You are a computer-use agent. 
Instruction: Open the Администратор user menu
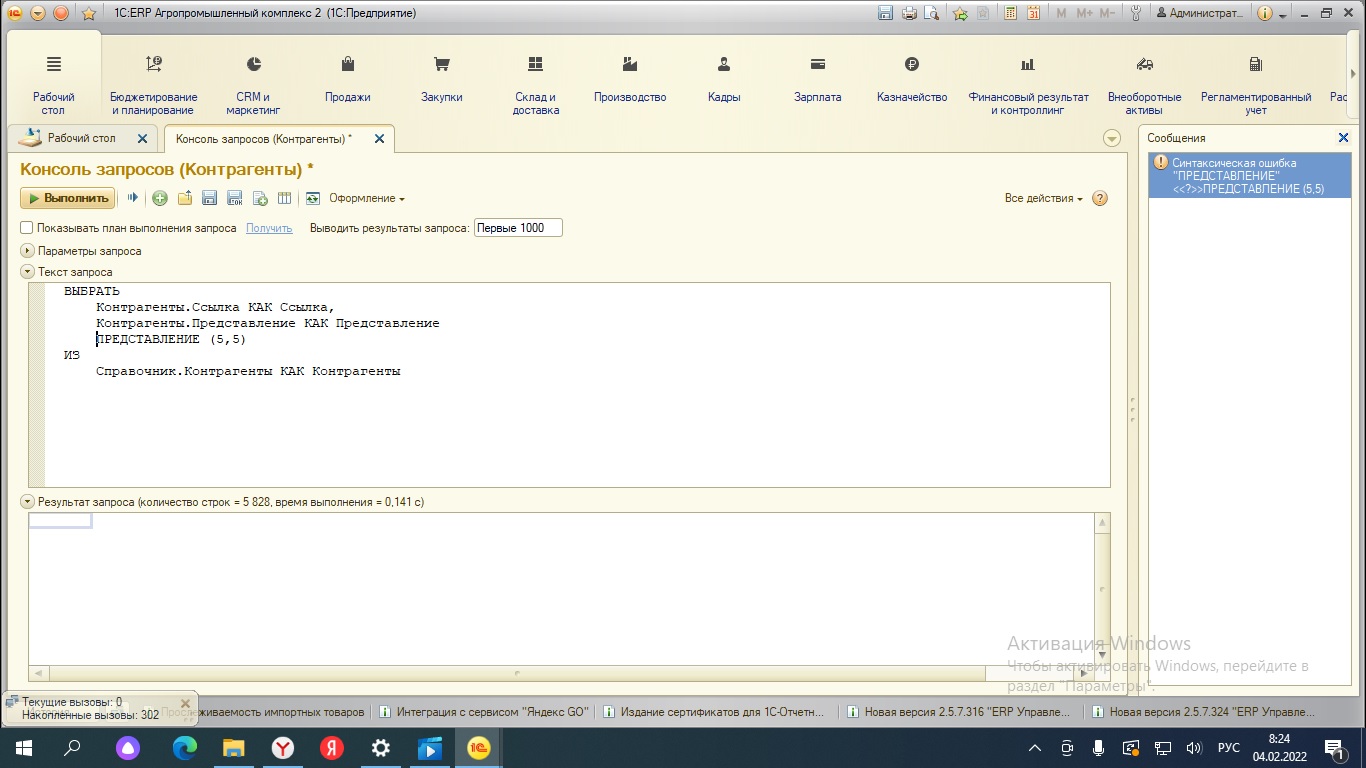(x=1201, y=13)
